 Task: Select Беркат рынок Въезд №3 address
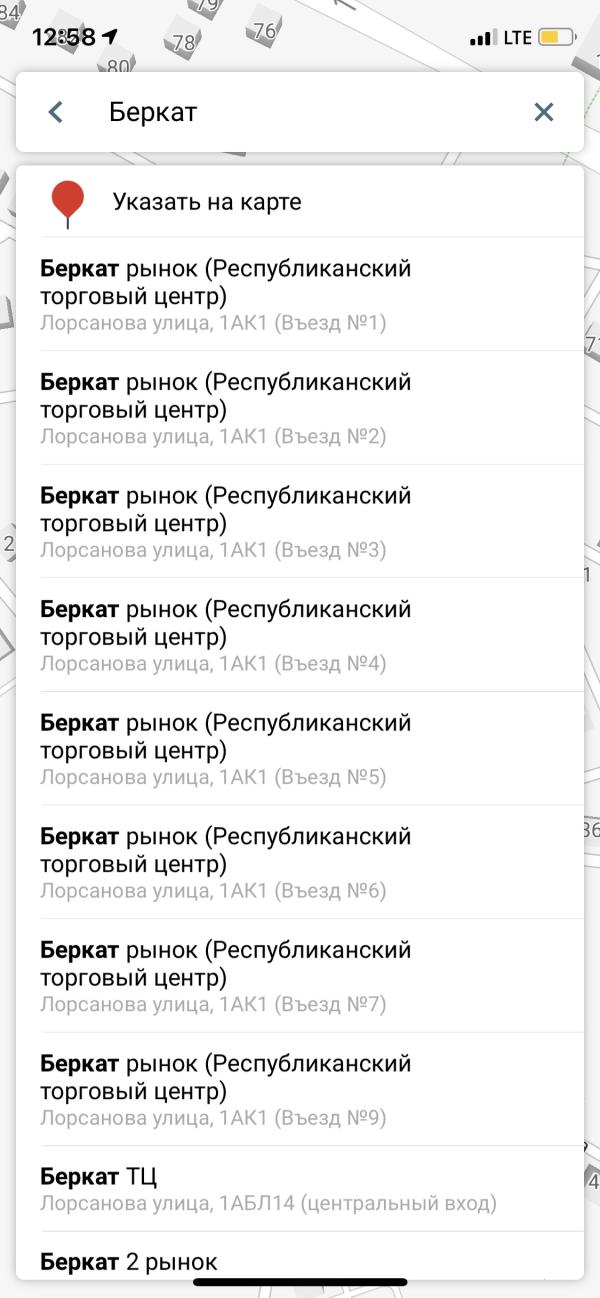click(x=300, y=522)
